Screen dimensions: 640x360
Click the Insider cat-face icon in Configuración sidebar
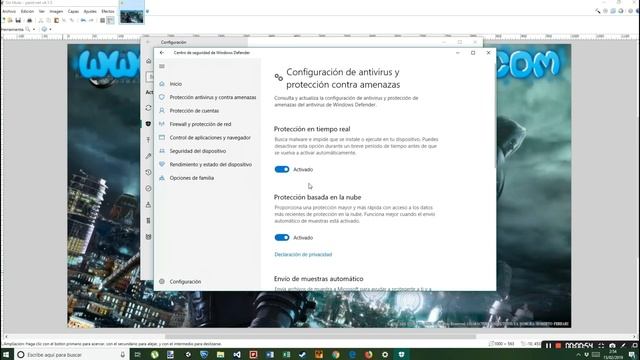point(149,237)
